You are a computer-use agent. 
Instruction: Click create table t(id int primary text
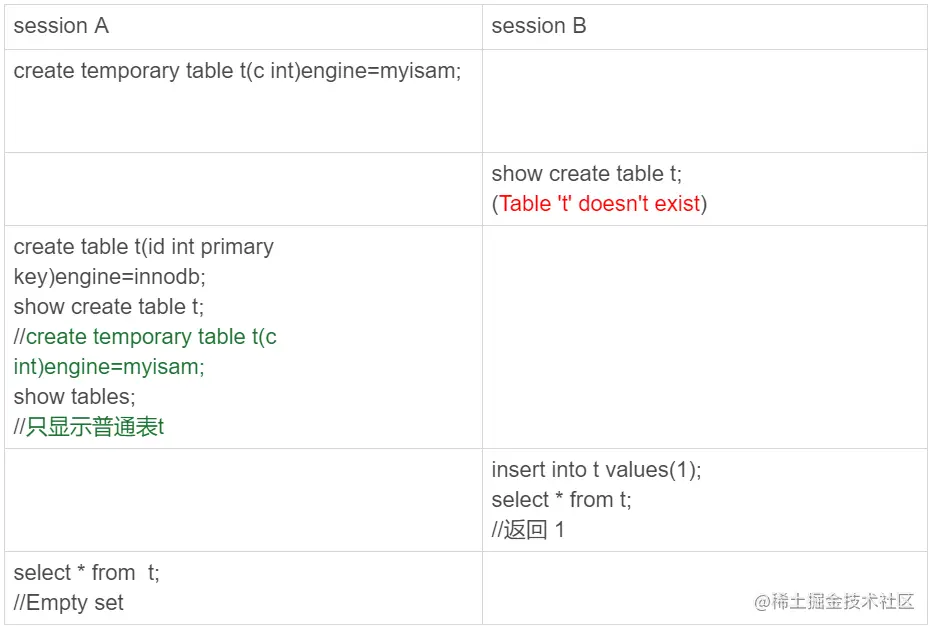pyautogui.click(x=144, y=247)
